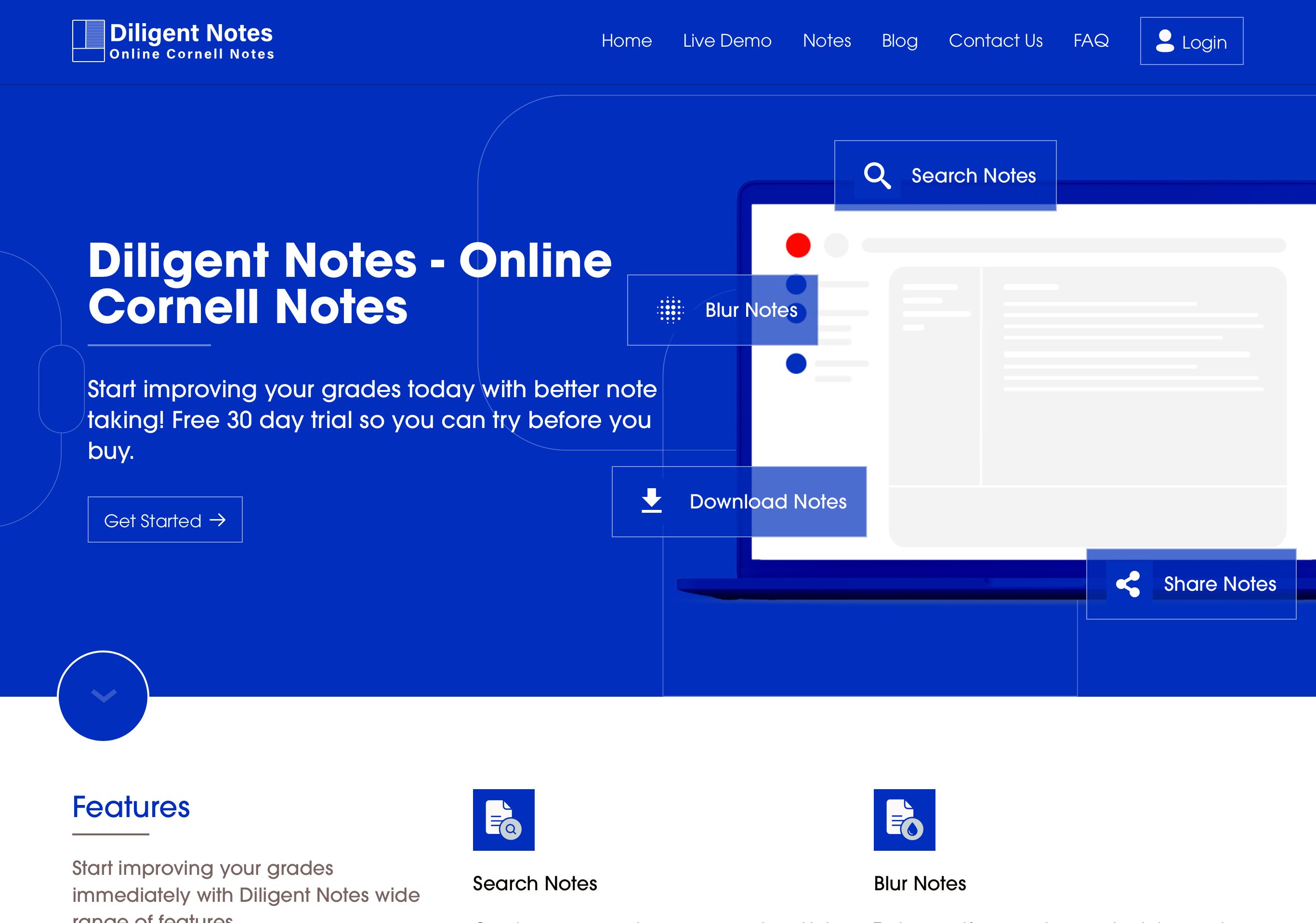Open the Blog section
Image resolution: width=1316 pixels, height=923 pixels.
[x=899, y=40]
